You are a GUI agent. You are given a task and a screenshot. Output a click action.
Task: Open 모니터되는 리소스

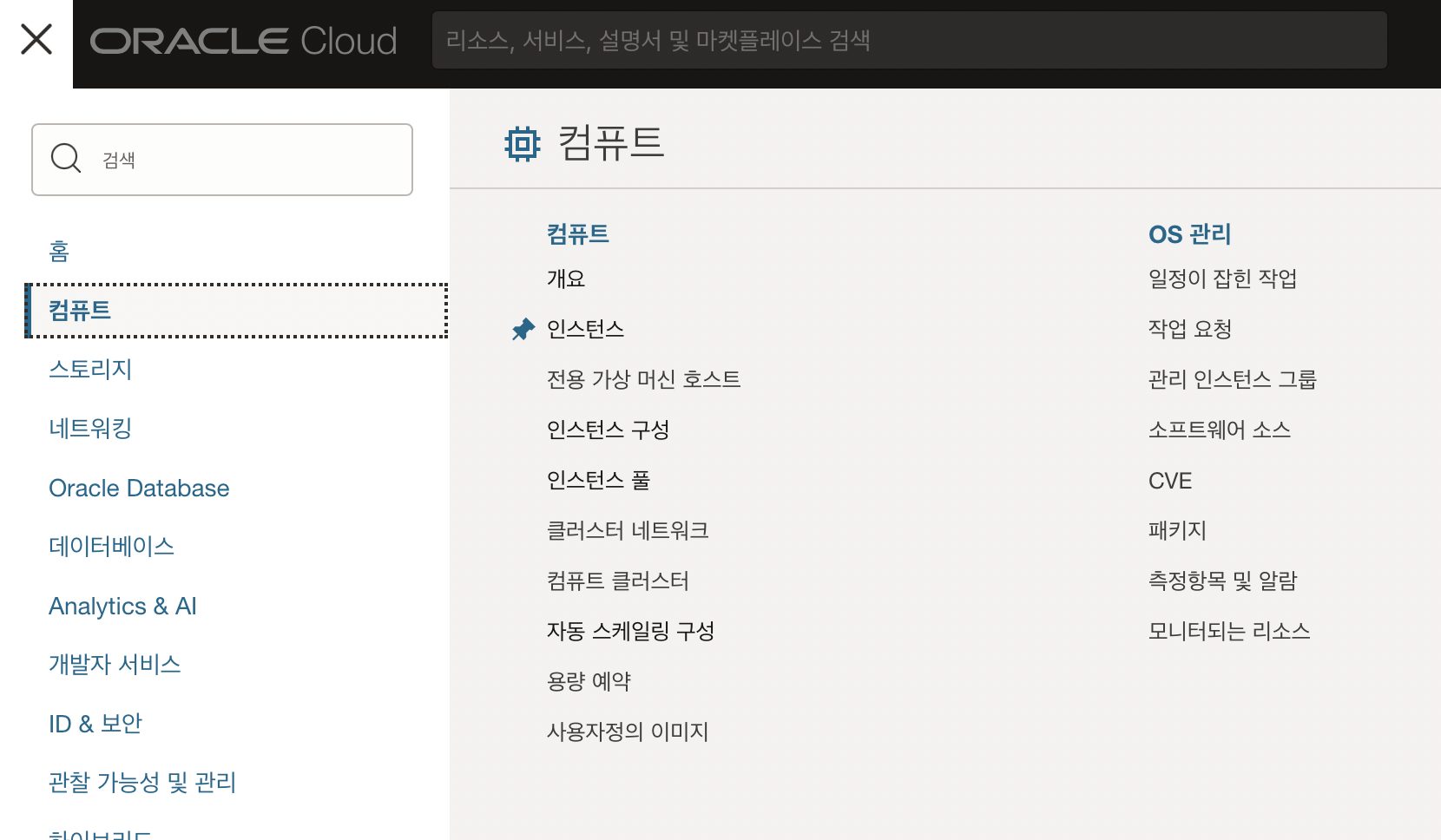[x=1229, y=632]
